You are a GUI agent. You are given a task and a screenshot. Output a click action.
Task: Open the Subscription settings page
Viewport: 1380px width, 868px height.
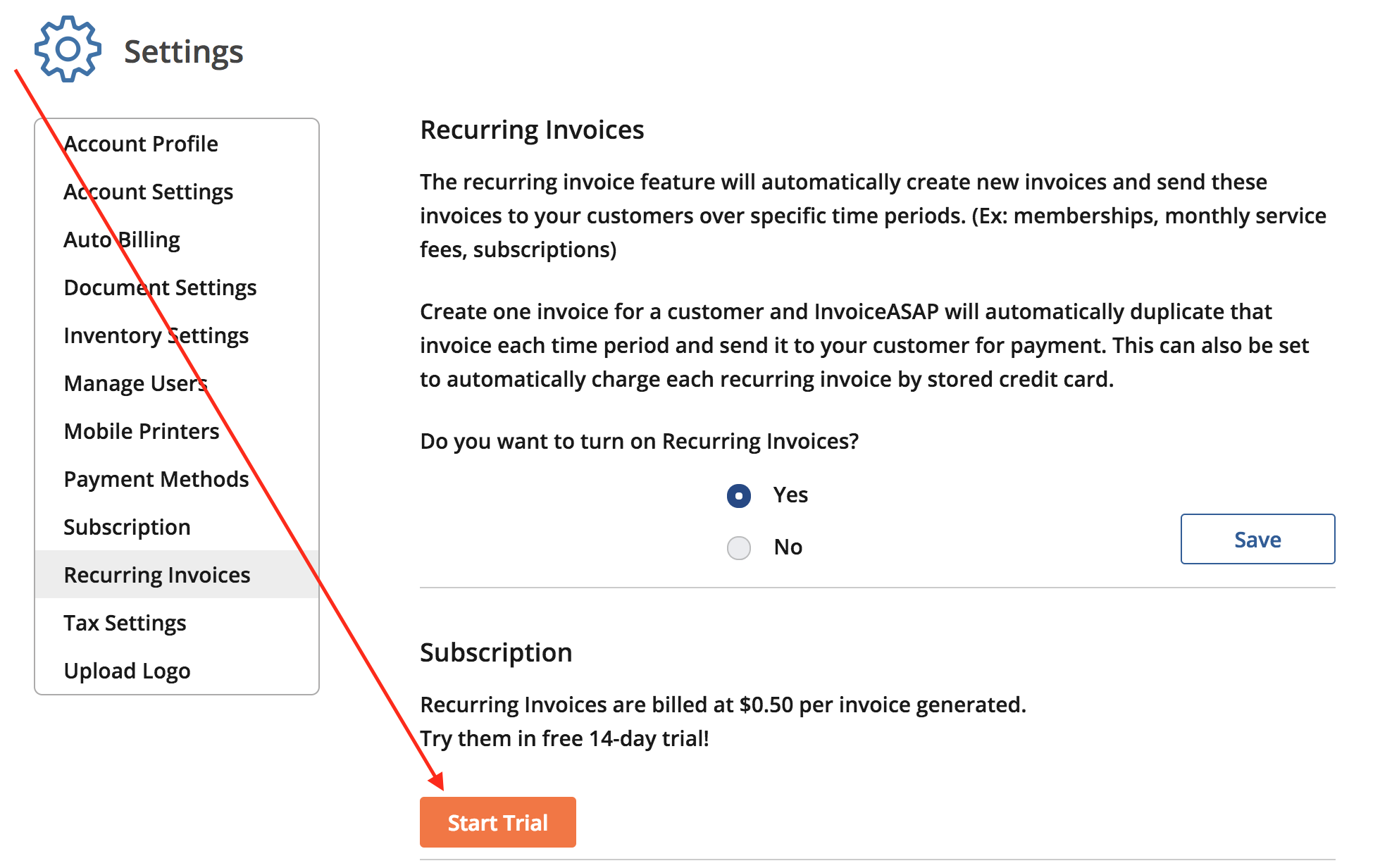click(x=127, y=526)
